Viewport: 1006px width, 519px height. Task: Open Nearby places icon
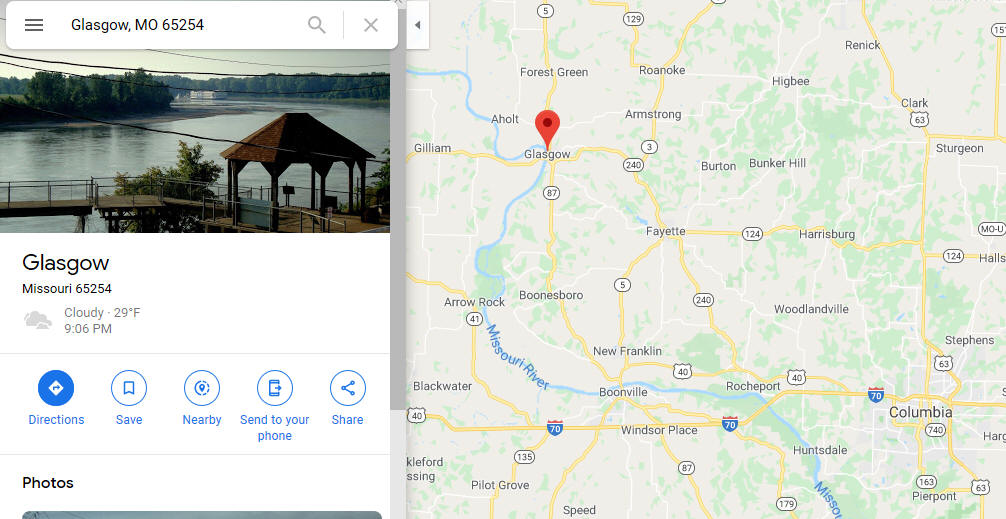pyautogui.click(x=202, y=388)
